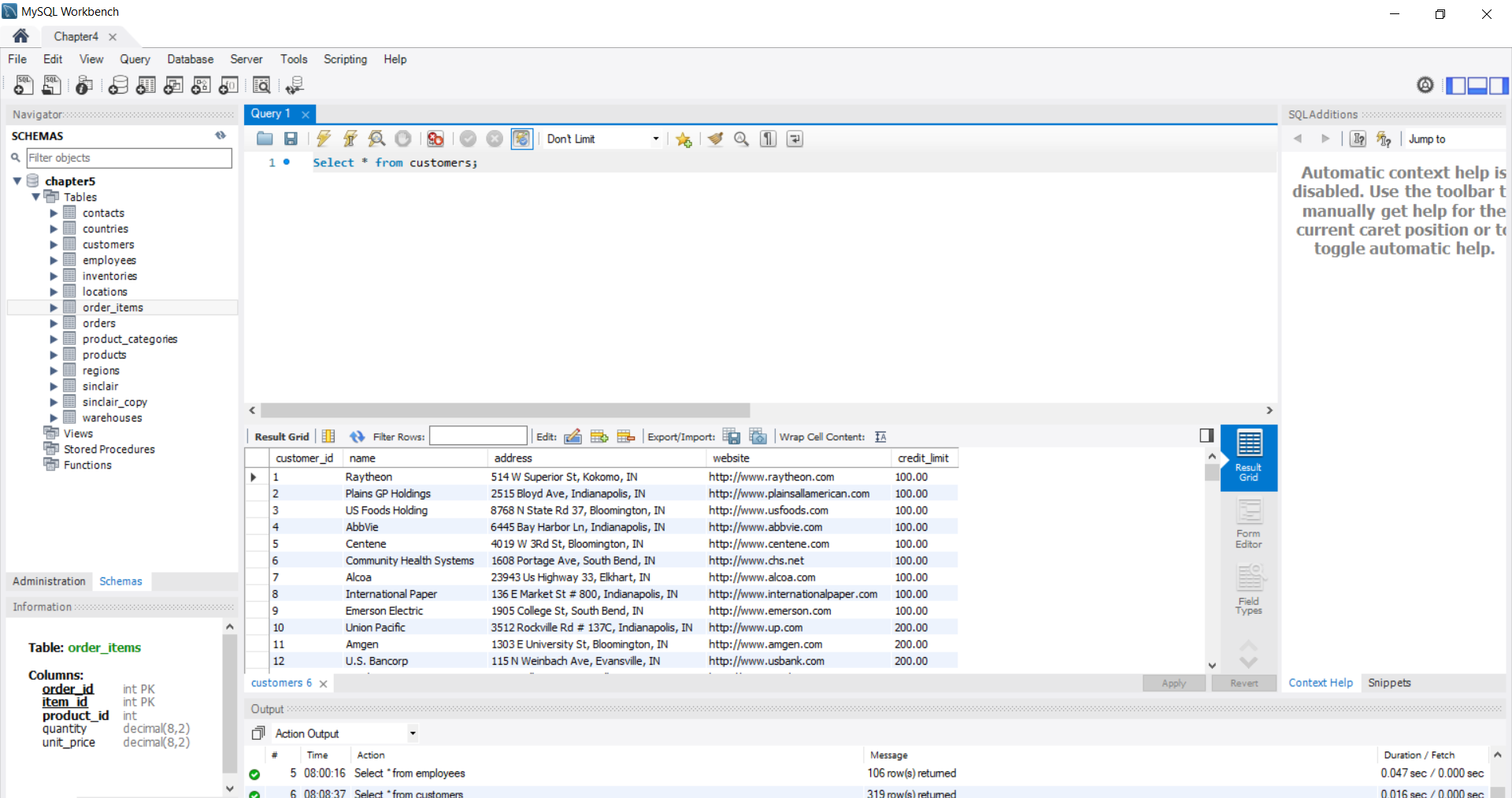The image size is (1512, 798).
Task: Toggle word wrap in editor
Action: [795, 139]
